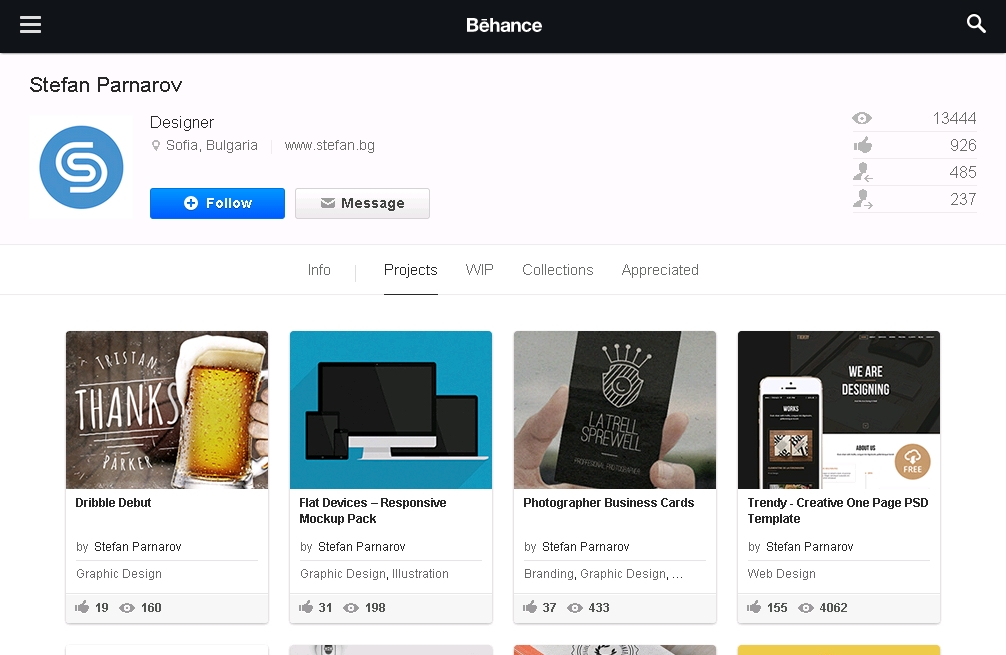The width and height of the screenshot is (1006, 655).
Task: Open Photographer Business Cards project thumbnail
Action: click(x=615, y=410)
